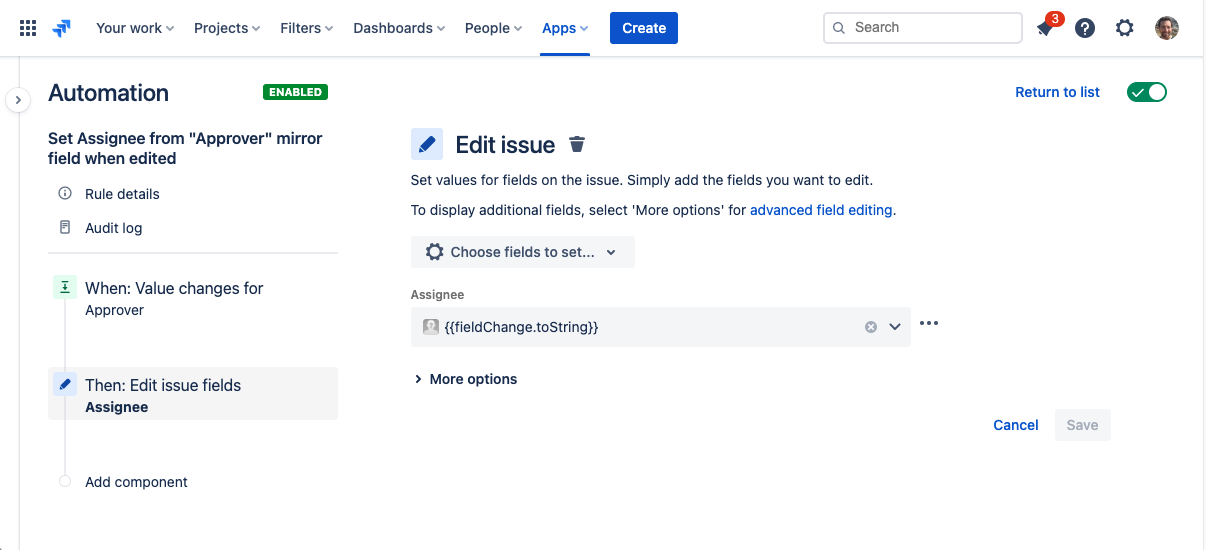Click the Return to list link
Screen dimensions: 1206x550
(x=1057, y=92)
